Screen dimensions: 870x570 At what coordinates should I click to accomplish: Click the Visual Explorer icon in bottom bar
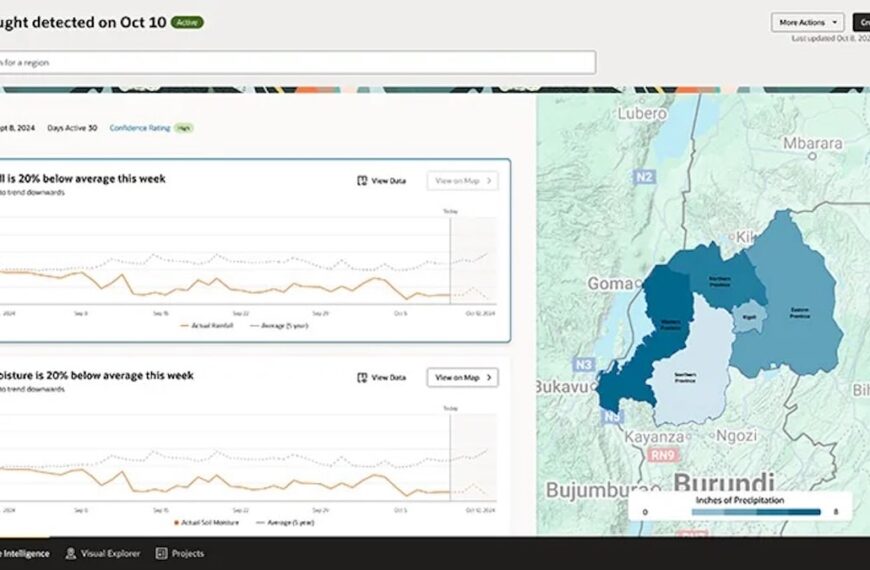tap(71, 553)
